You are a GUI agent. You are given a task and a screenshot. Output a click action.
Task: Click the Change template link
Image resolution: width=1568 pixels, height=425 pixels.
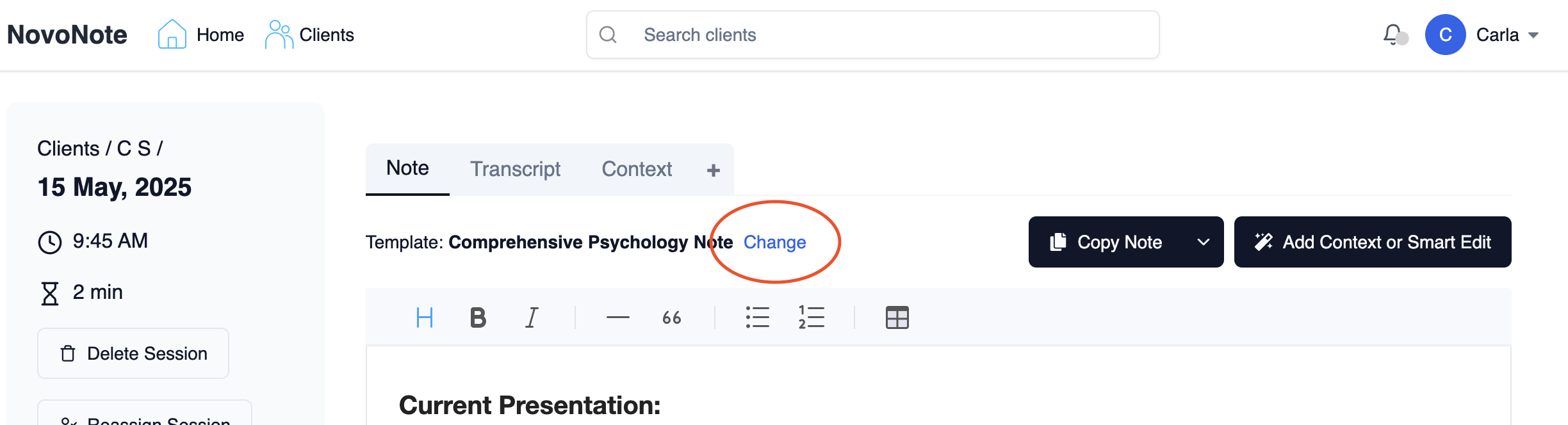(x=774, y=242)
